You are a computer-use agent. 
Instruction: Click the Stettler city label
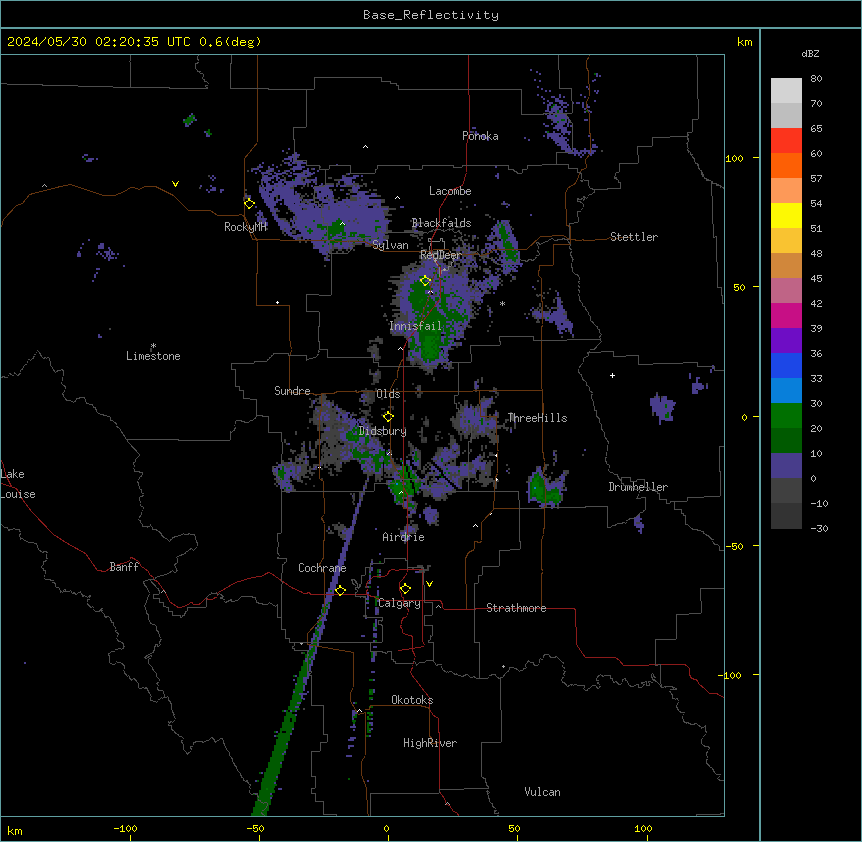coord(634,237)
